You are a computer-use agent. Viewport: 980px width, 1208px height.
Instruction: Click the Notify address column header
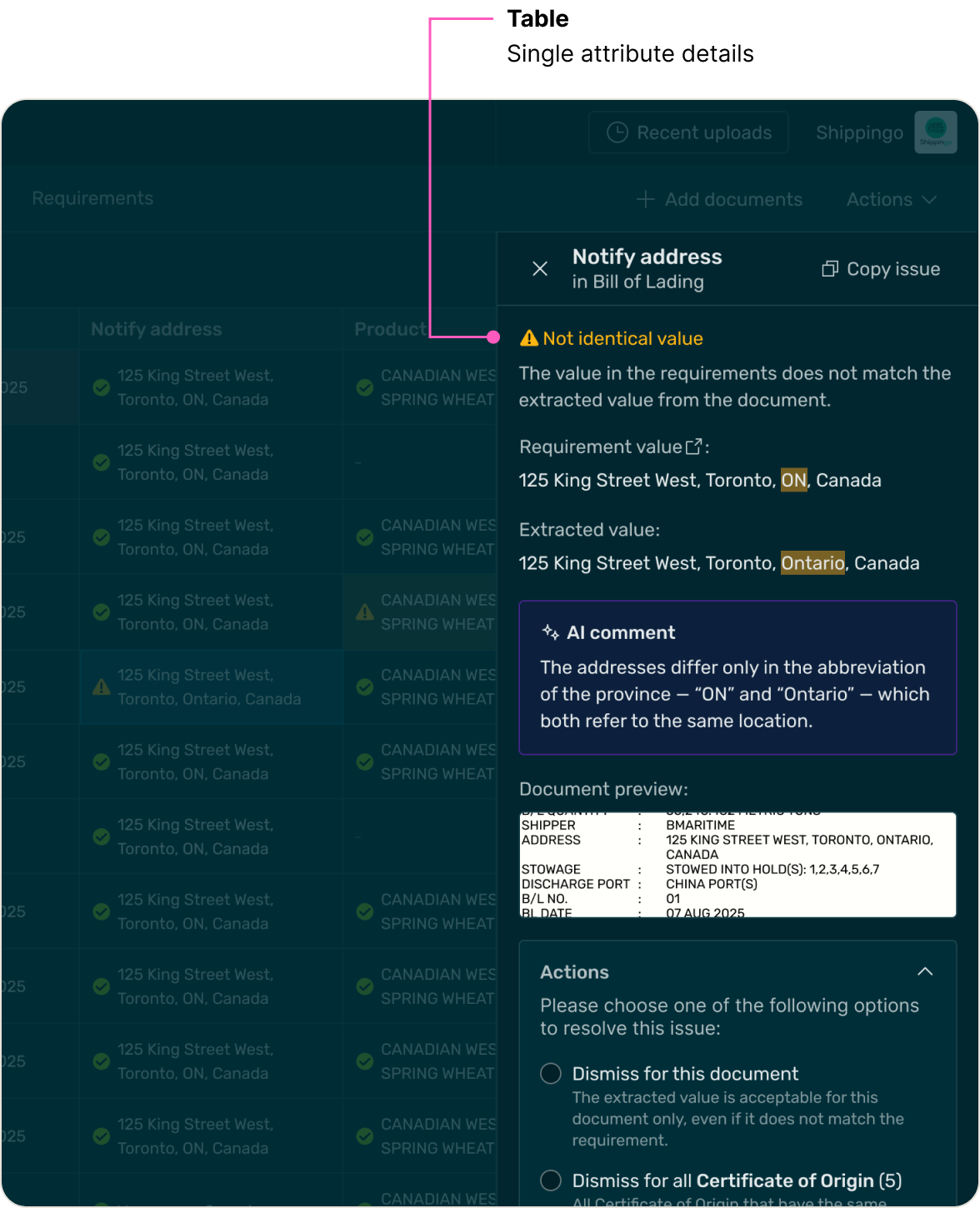157,329
